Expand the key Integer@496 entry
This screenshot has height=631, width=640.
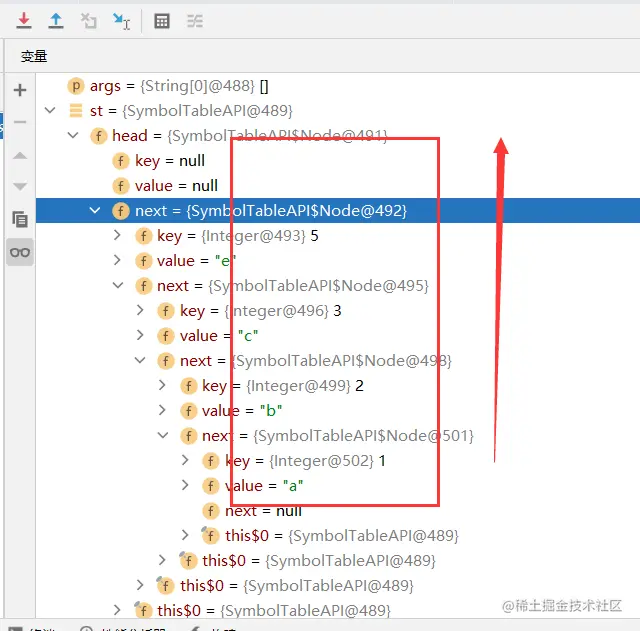pos(140,310)
